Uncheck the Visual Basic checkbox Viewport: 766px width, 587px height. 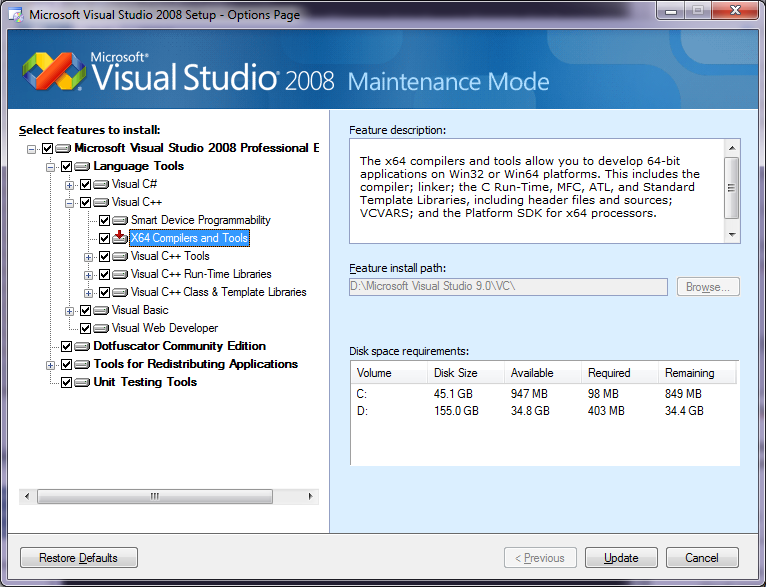pyautogui.click(x=85, y=311)
